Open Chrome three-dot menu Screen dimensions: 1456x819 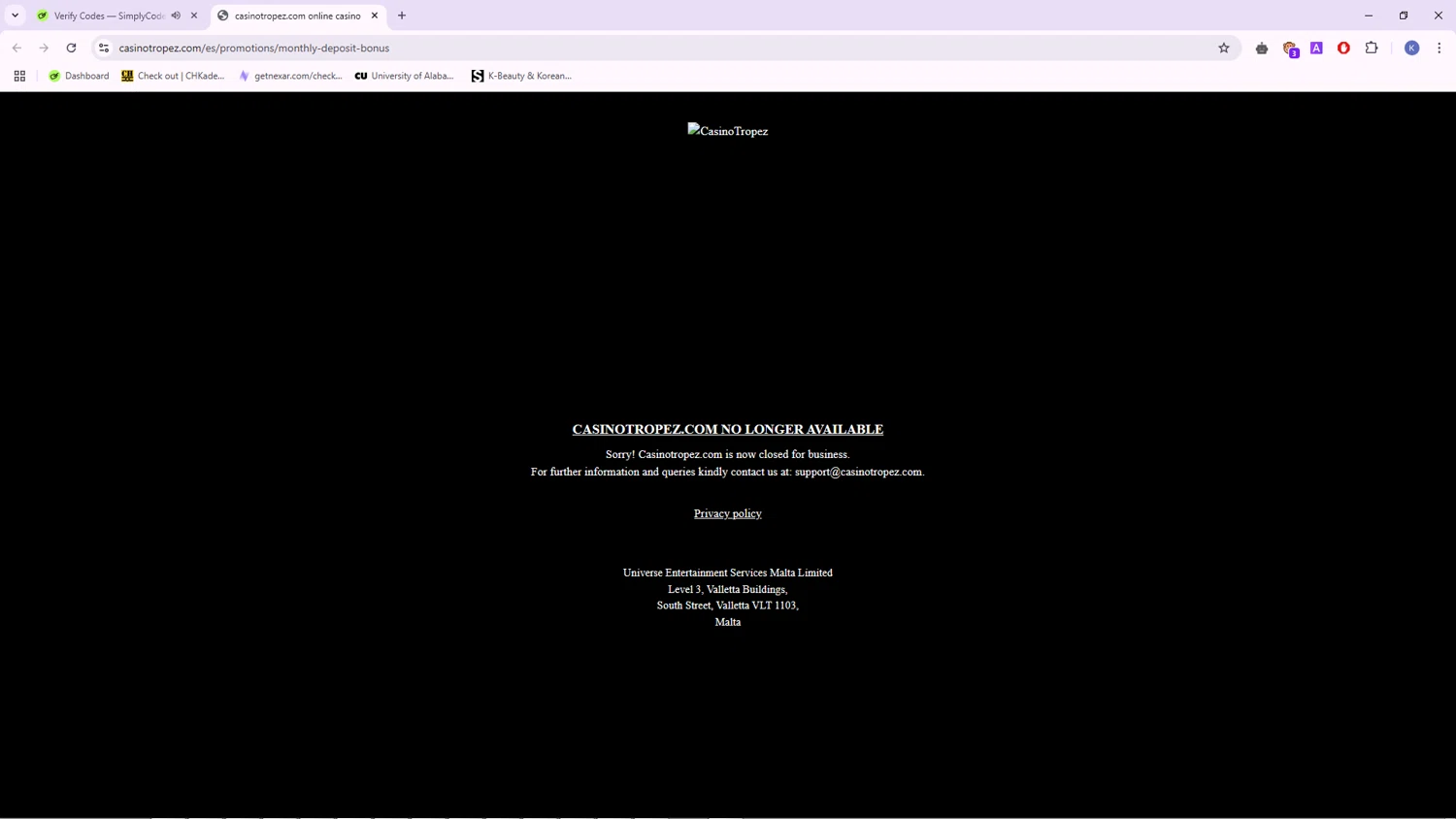coord(1439,48)
